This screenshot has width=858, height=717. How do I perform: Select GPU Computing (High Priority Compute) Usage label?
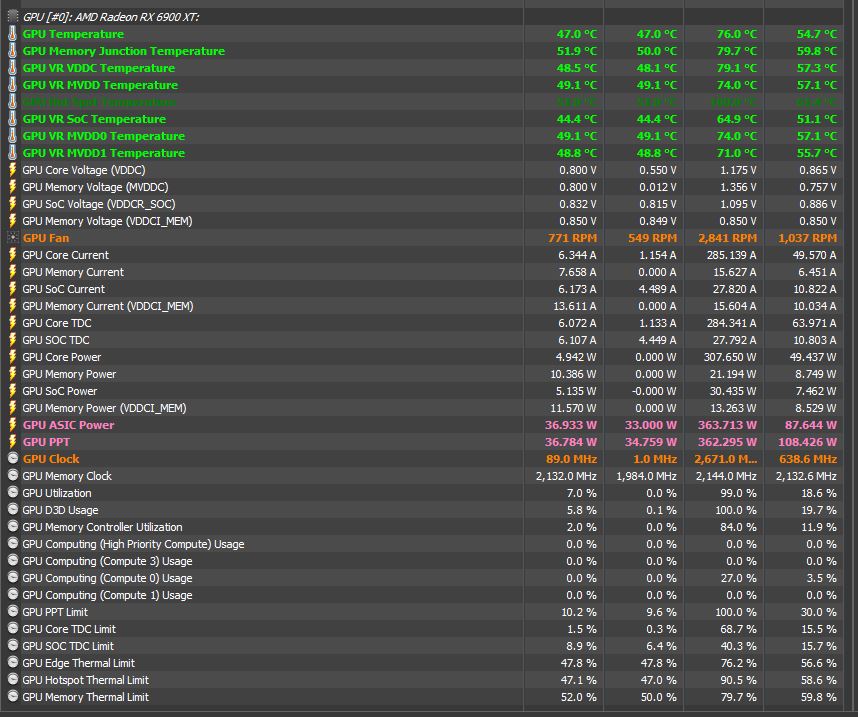click(x=134, y=544)
